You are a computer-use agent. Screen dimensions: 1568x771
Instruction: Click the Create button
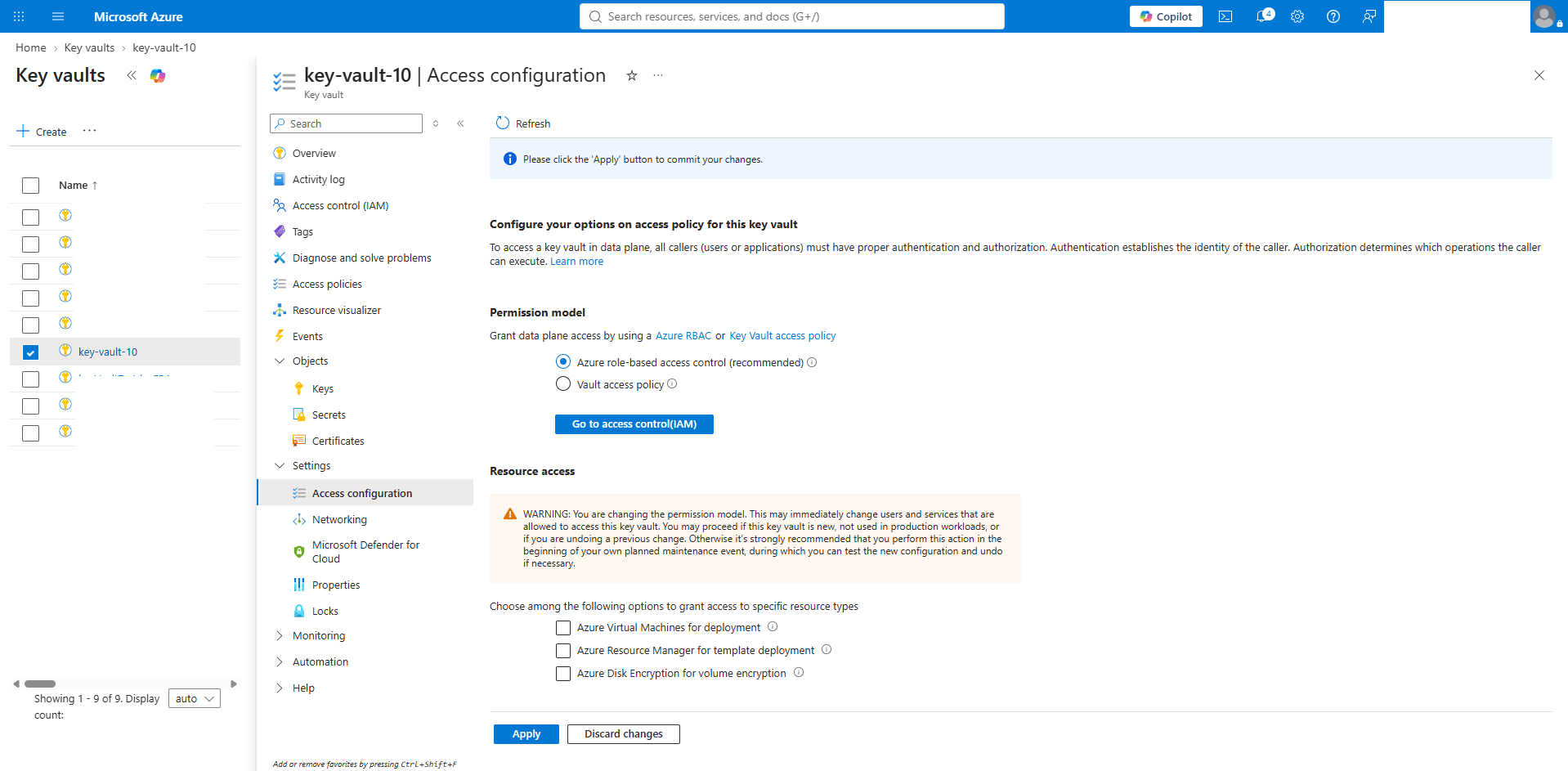42,132
